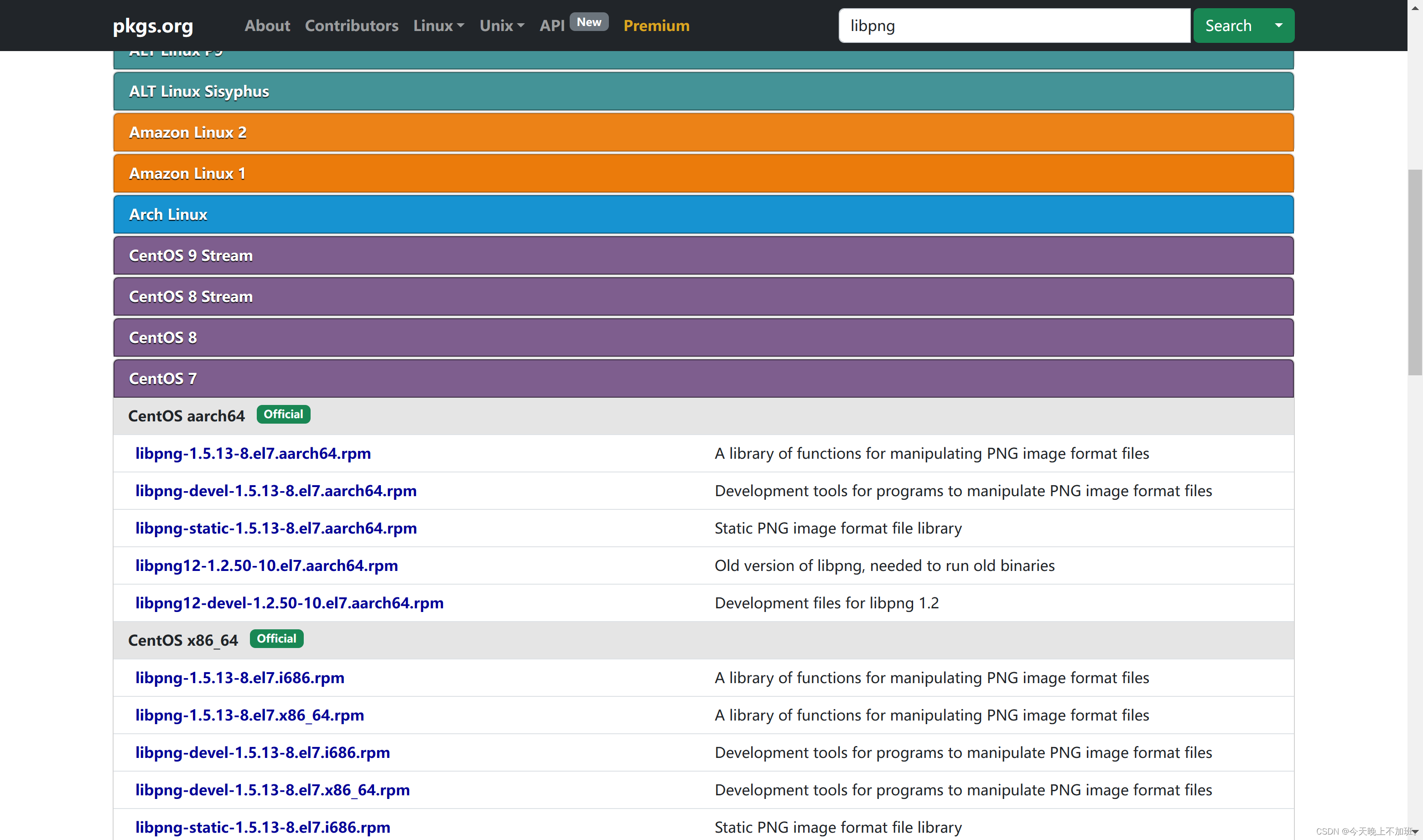Open the Premium page
The width and height of the screenshot is (1423, 840).
pyautogui.click(x=657, y=26)
